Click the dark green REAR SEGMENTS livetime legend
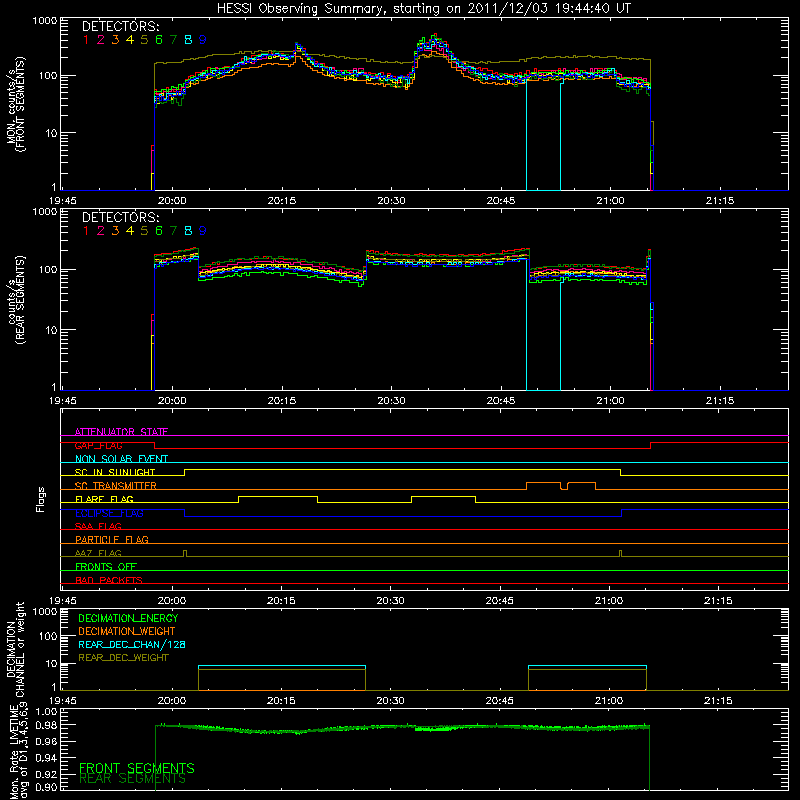The image size is (800, 800). (132, 779)
